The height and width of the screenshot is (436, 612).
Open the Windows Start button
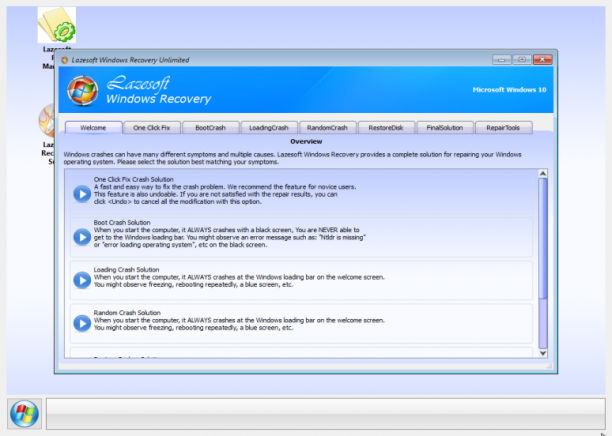(24, 414)
